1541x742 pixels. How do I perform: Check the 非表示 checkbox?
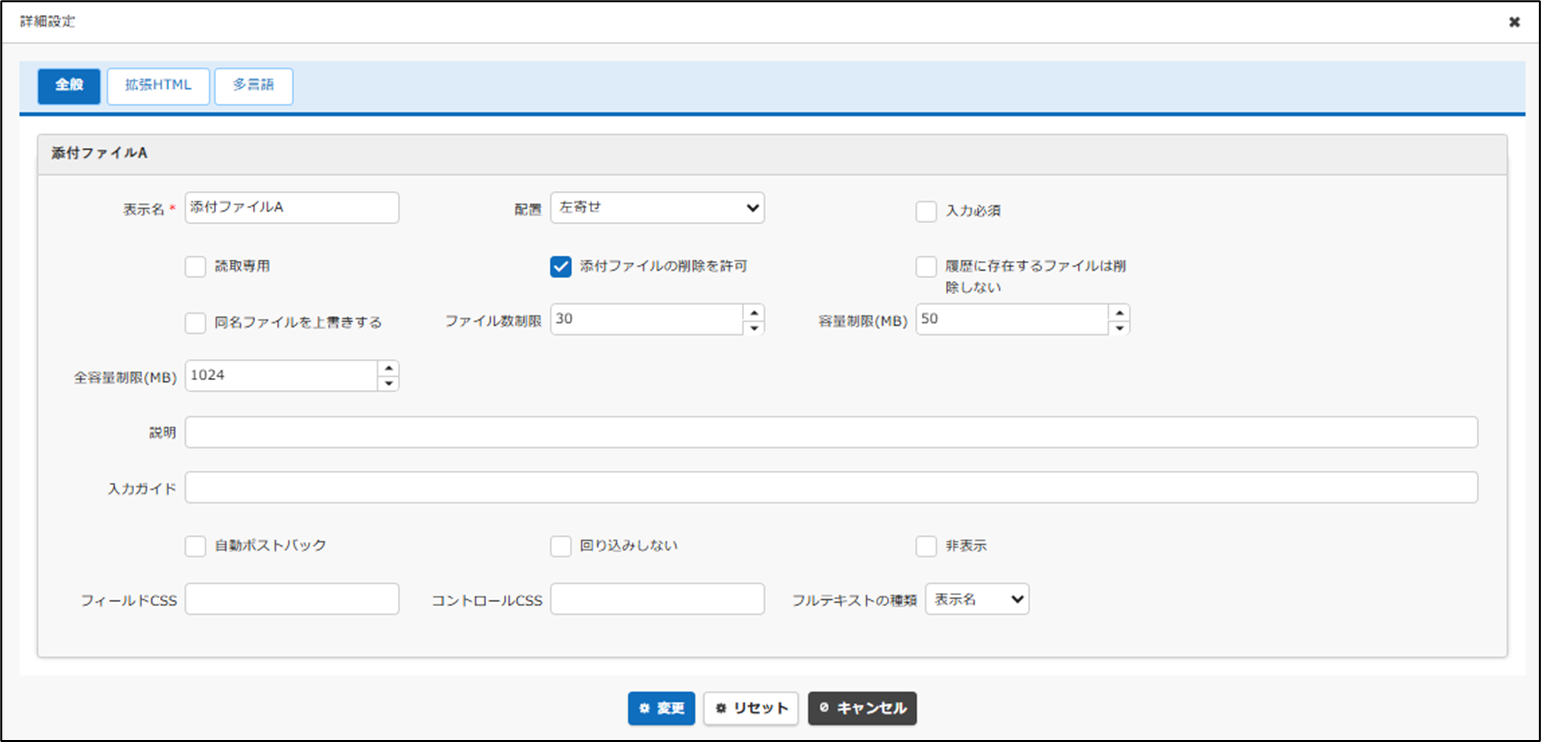pos(926,546)
